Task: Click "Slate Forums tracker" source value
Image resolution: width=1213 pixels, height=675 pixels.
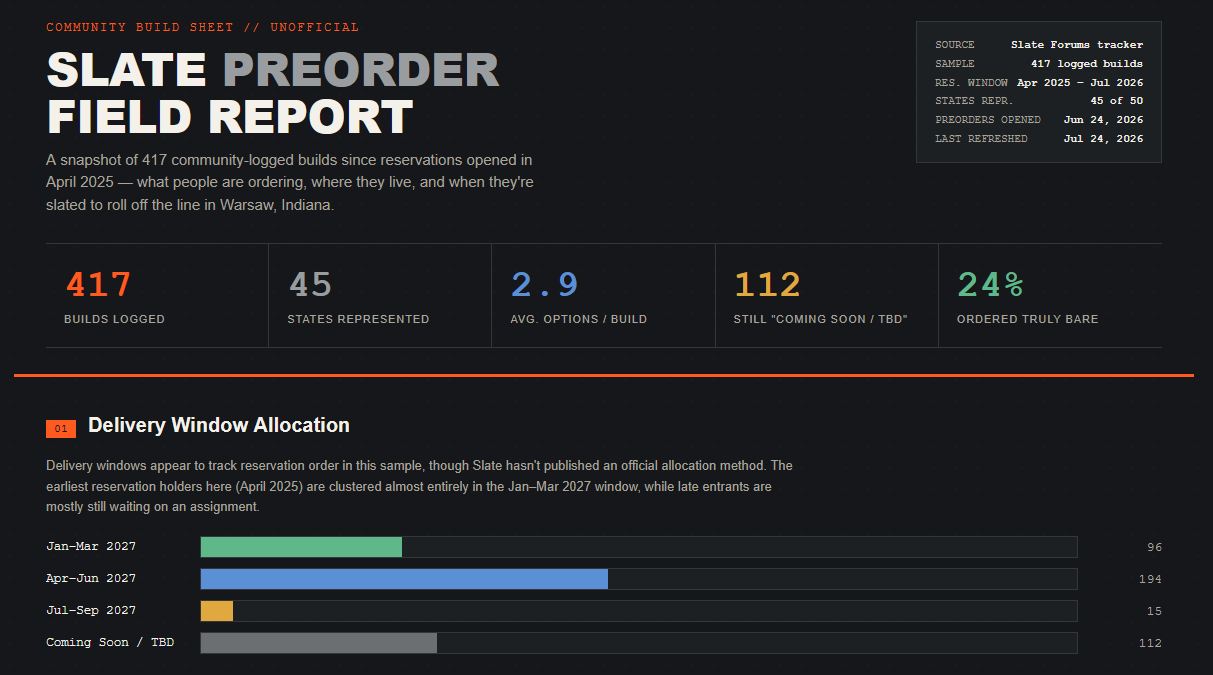Action: point(1077,45)
